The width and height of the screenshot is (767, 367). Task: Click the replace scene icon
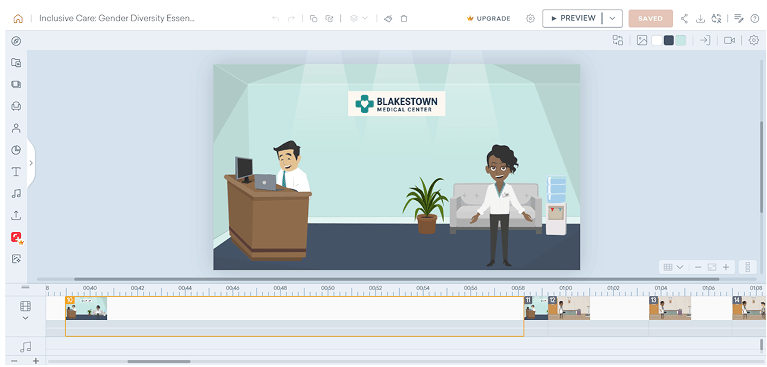618,41
